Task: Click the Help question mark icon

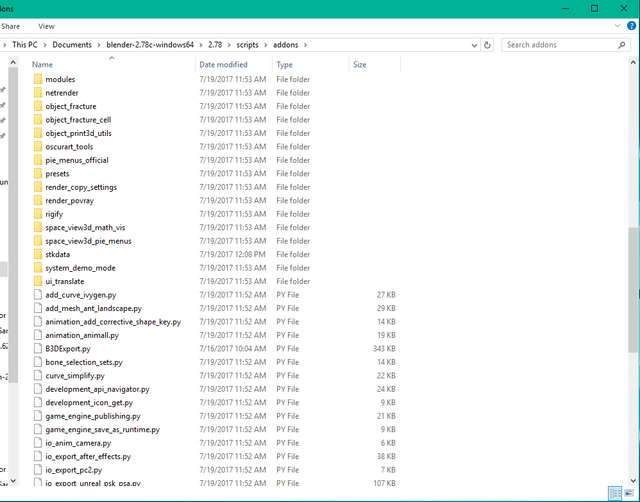Action: pyautogui.click(x=631, y=26)
